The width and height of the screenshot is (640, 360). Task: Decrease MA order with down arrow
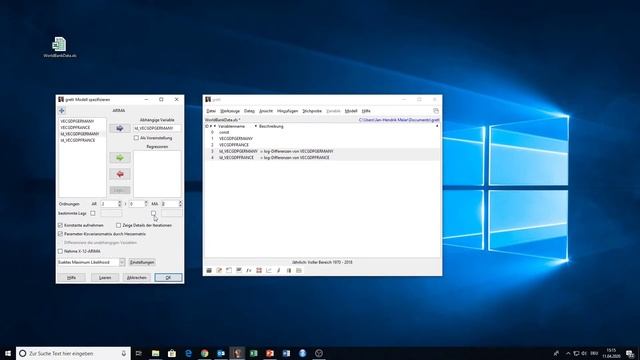[x=180, y=205]
